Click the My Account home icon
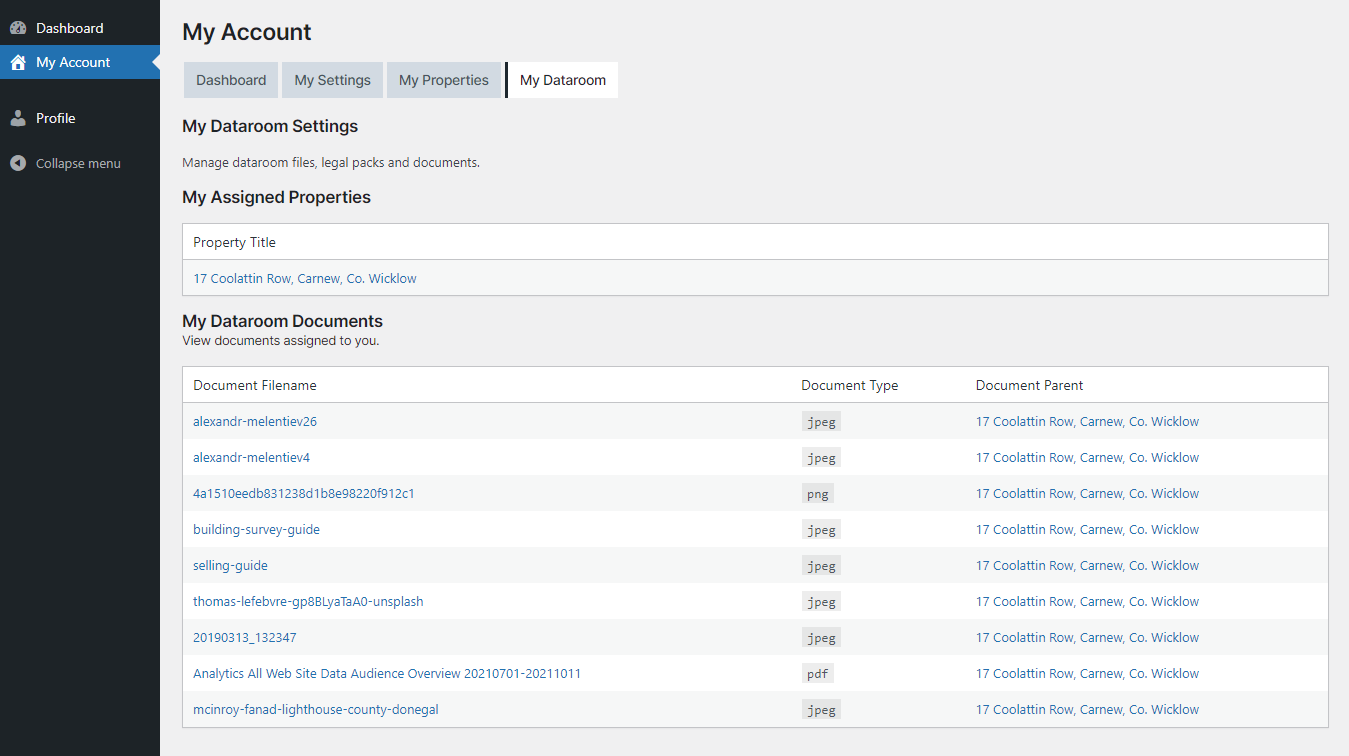 point(18,62)
